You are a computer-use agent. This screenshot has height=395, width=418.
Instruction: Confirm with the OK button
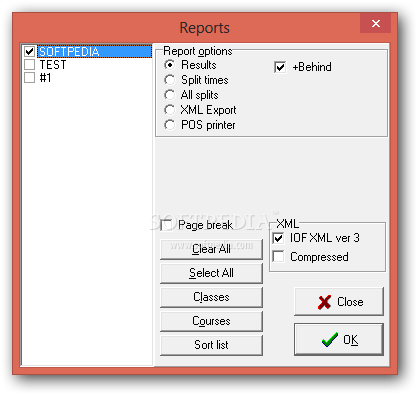coord(339,339)
